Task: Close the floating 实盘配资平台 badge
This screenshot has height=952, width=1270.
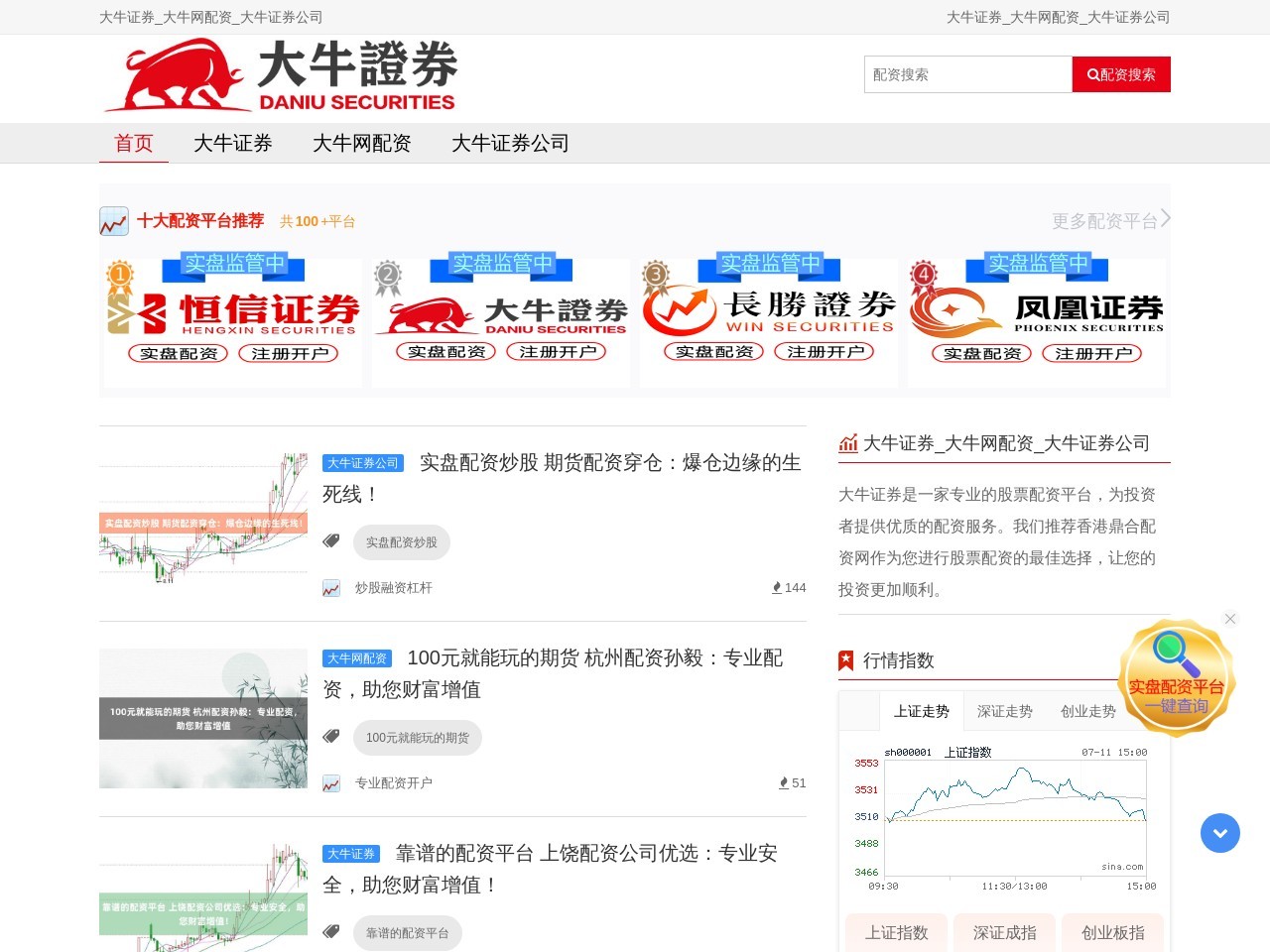Action: (x=1230, y=619)
